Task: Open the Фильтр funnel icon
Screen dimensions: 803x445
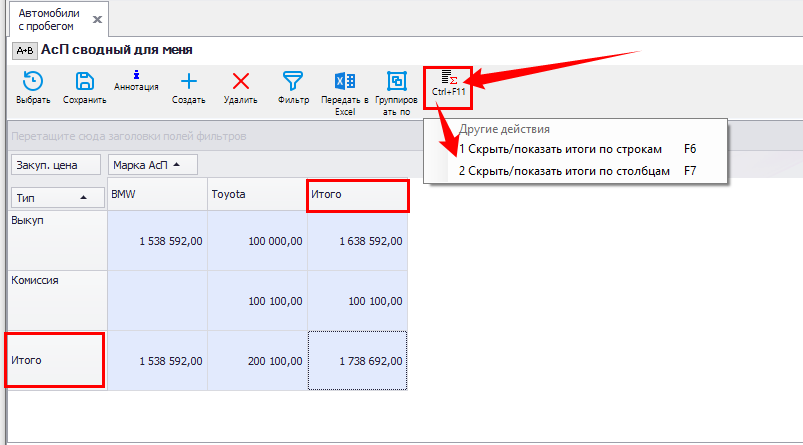Action: click(x=293, y=82)
